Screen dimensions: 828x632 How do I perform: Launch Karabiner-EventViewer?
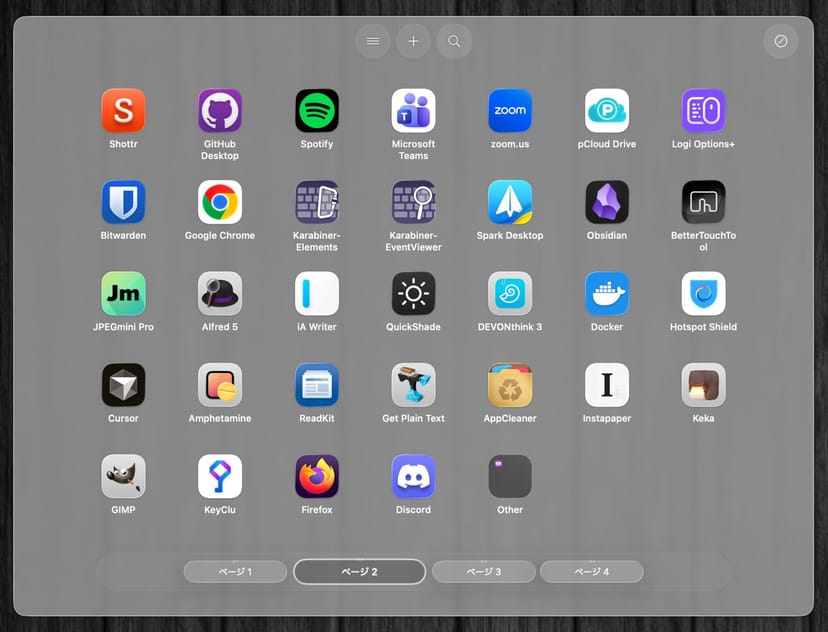pos(413,202)
